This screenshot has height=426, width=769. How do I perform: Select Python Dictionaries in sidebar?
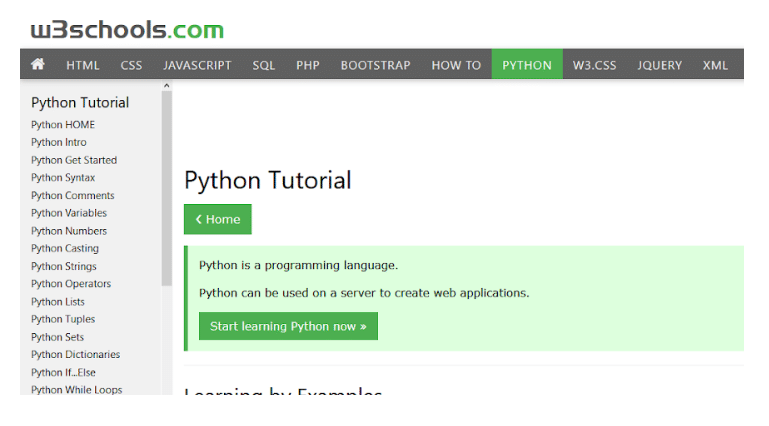pos(76,354)
